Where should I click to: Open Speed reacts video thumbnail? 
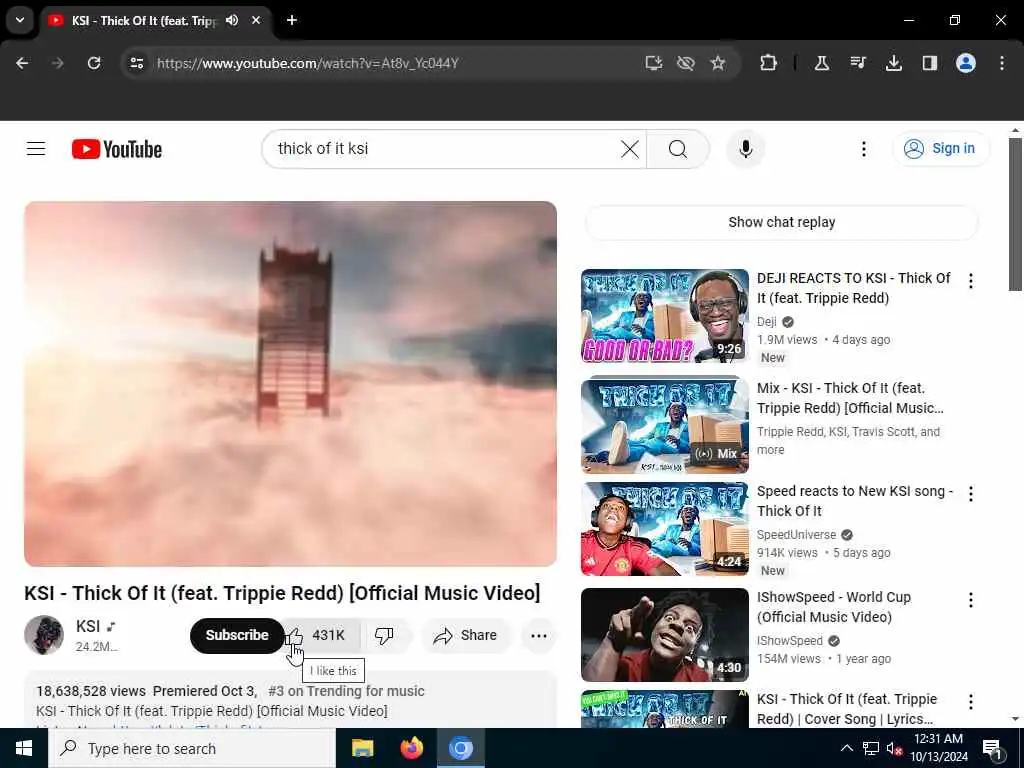665,529
